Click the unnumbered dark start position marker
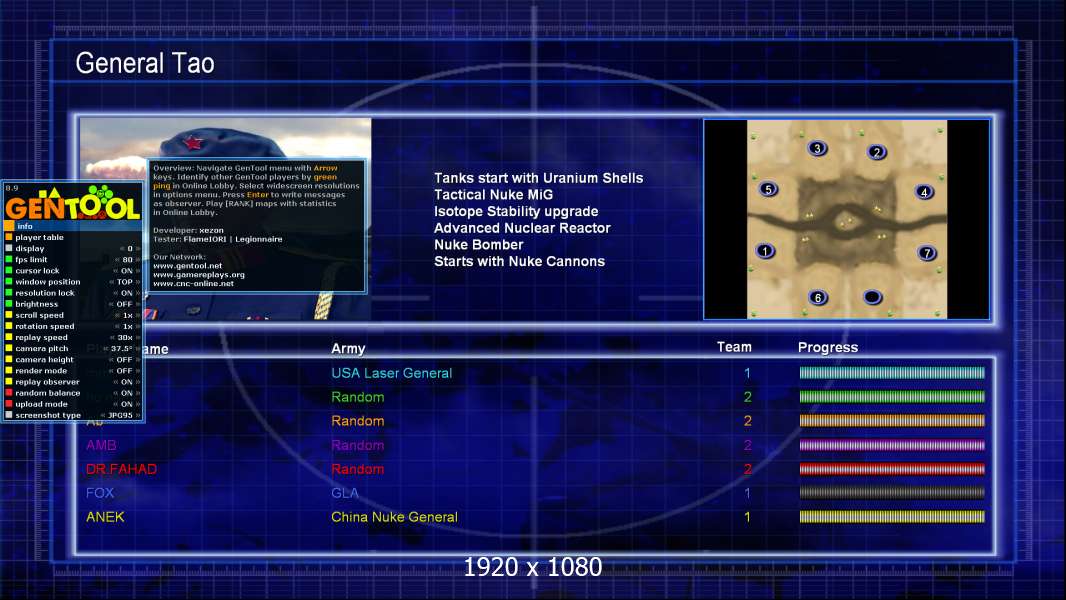Screen dimensions: 1066x600 (872, 297)
